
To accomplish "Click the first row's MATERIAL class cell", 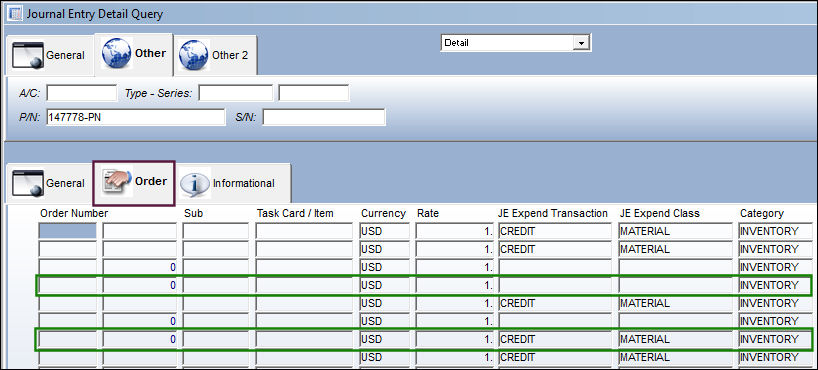I will pos(676,231).
